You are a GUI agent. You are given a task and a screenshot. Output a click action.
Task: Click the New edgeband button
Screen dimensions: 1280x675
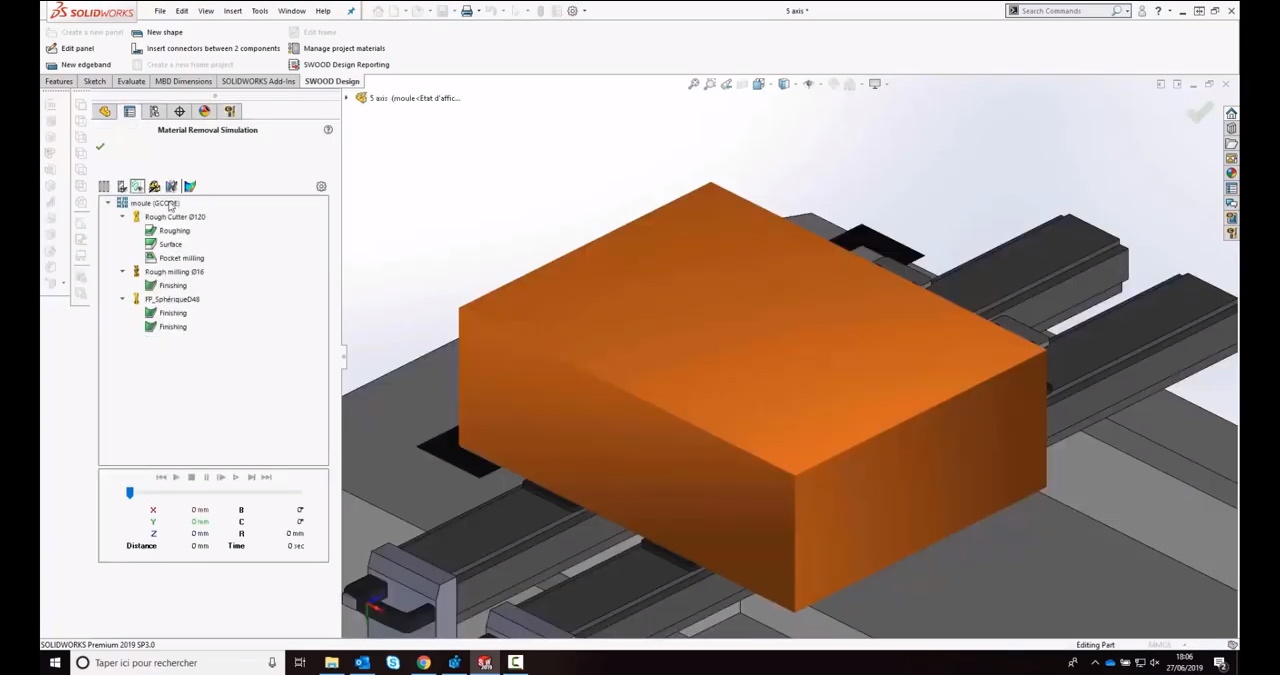pyautogui.click(x=79, y=65)
